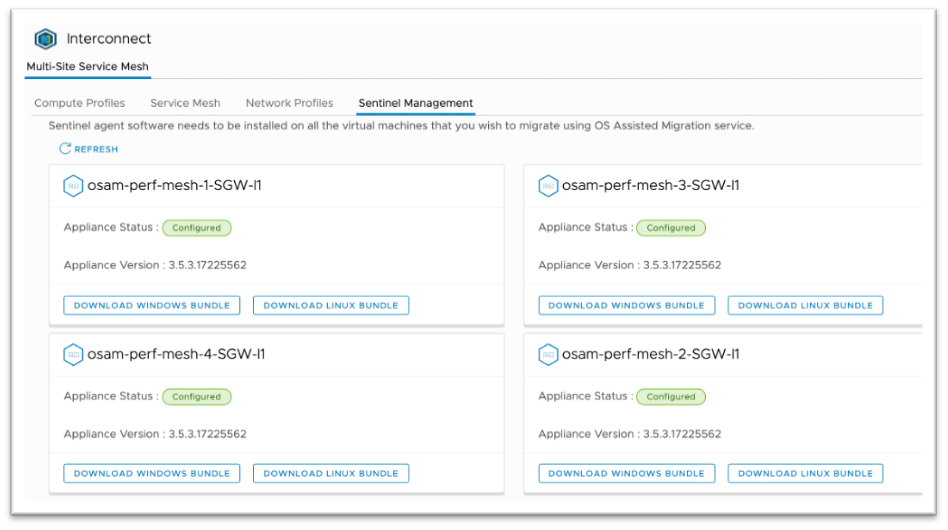This screenshot has height=530, width=948.
Task: Switch to the Service Mesh tab
Action: 185,103
